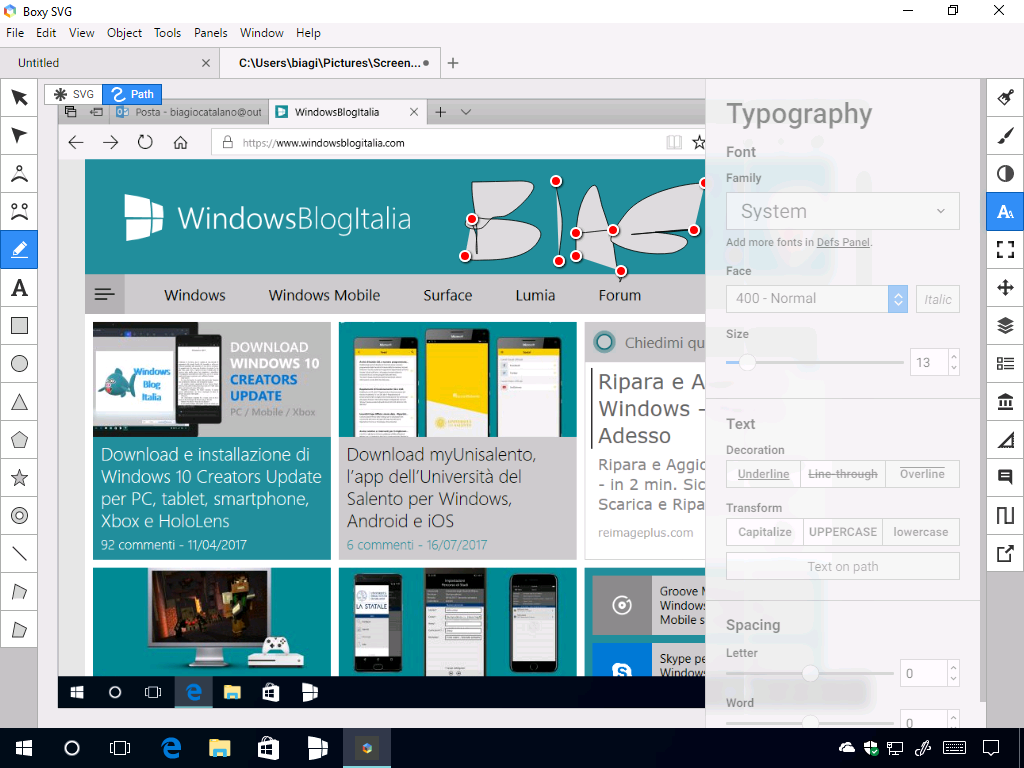The height and width of the screenshot is (768, 1024).
Task: Open the Windows Start menu
Action: (24, 748)
